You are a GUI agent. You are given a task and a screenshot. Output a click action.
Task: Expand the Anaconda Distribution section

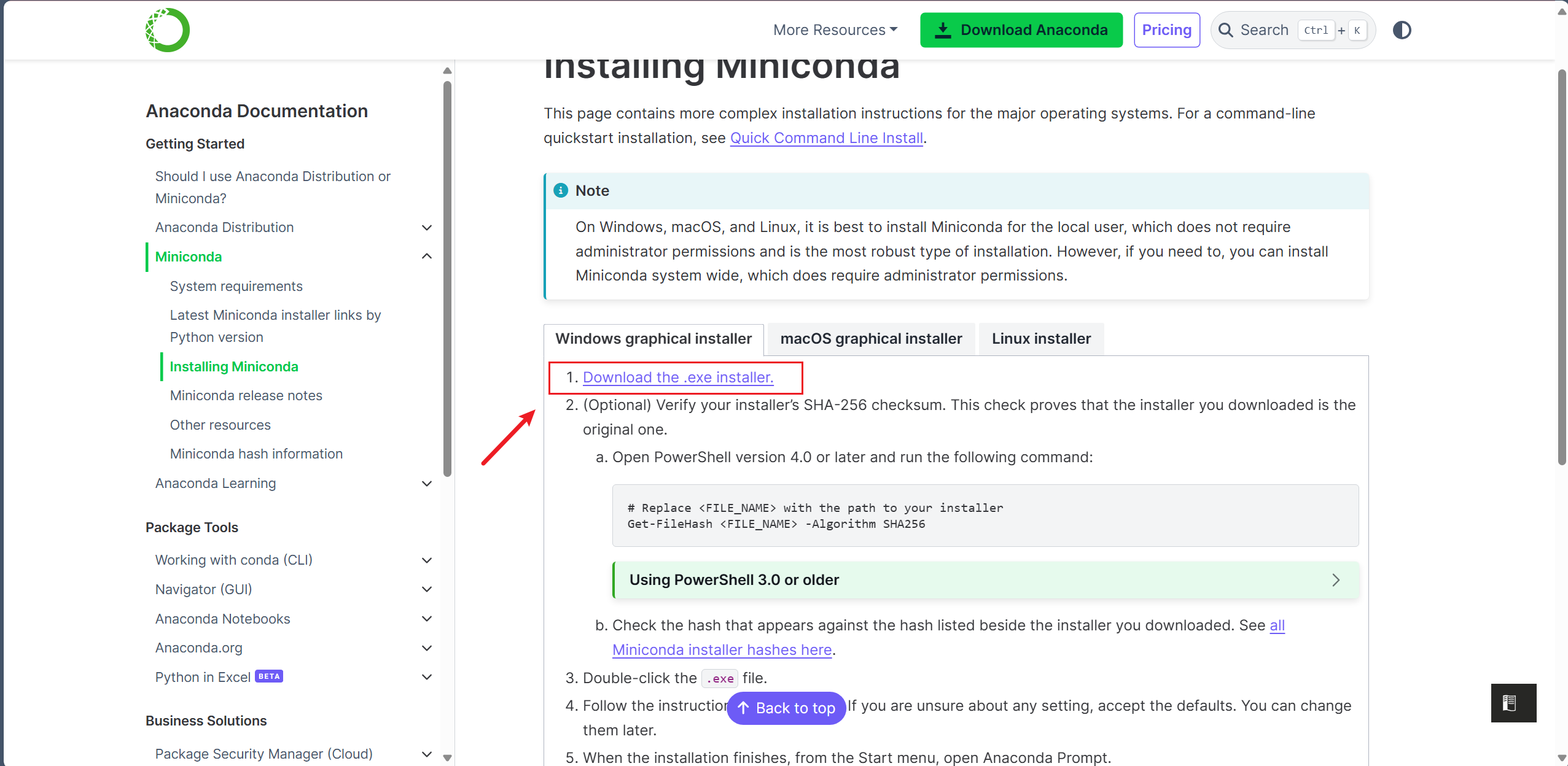point(427,228)
